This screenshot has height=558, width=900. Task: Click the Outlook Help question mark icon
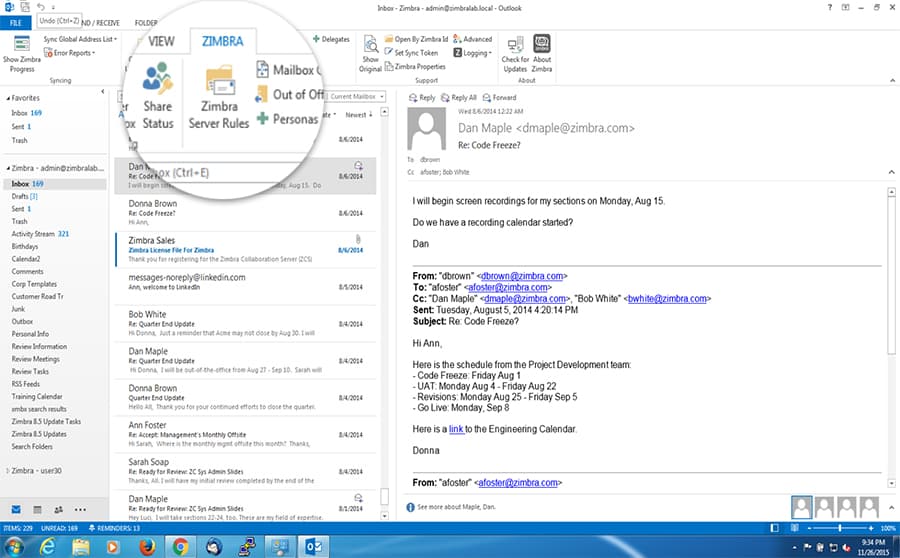829,7
